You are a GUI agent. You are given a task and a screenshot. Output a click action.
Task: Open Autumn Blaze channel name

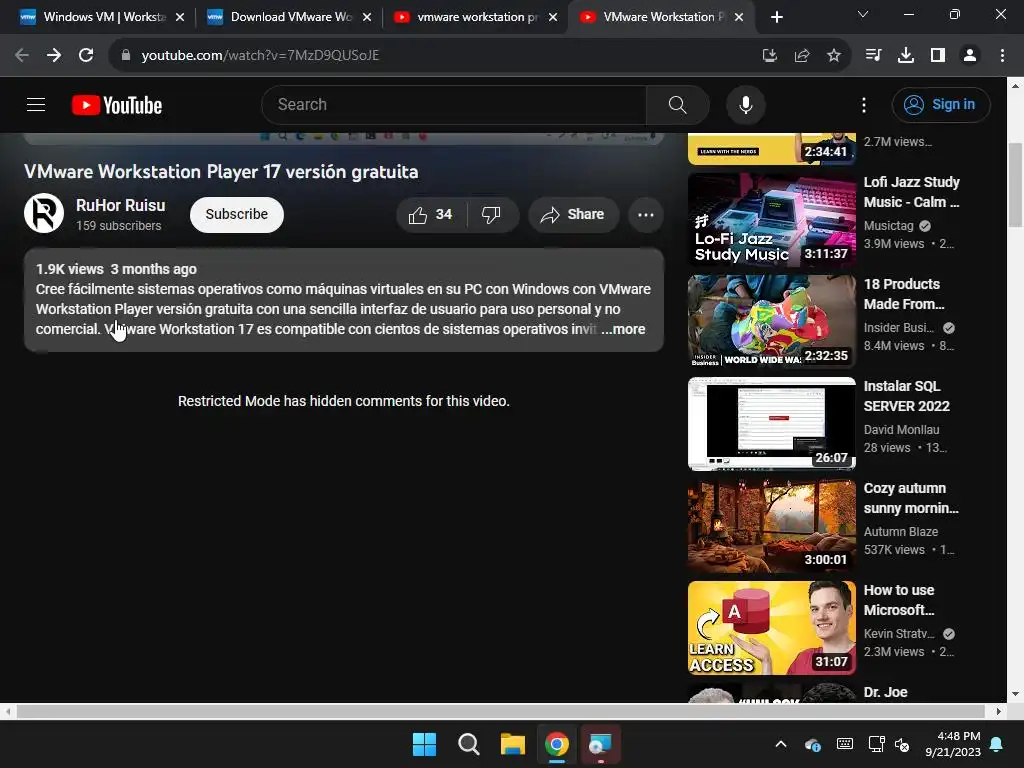pos(901,532)
